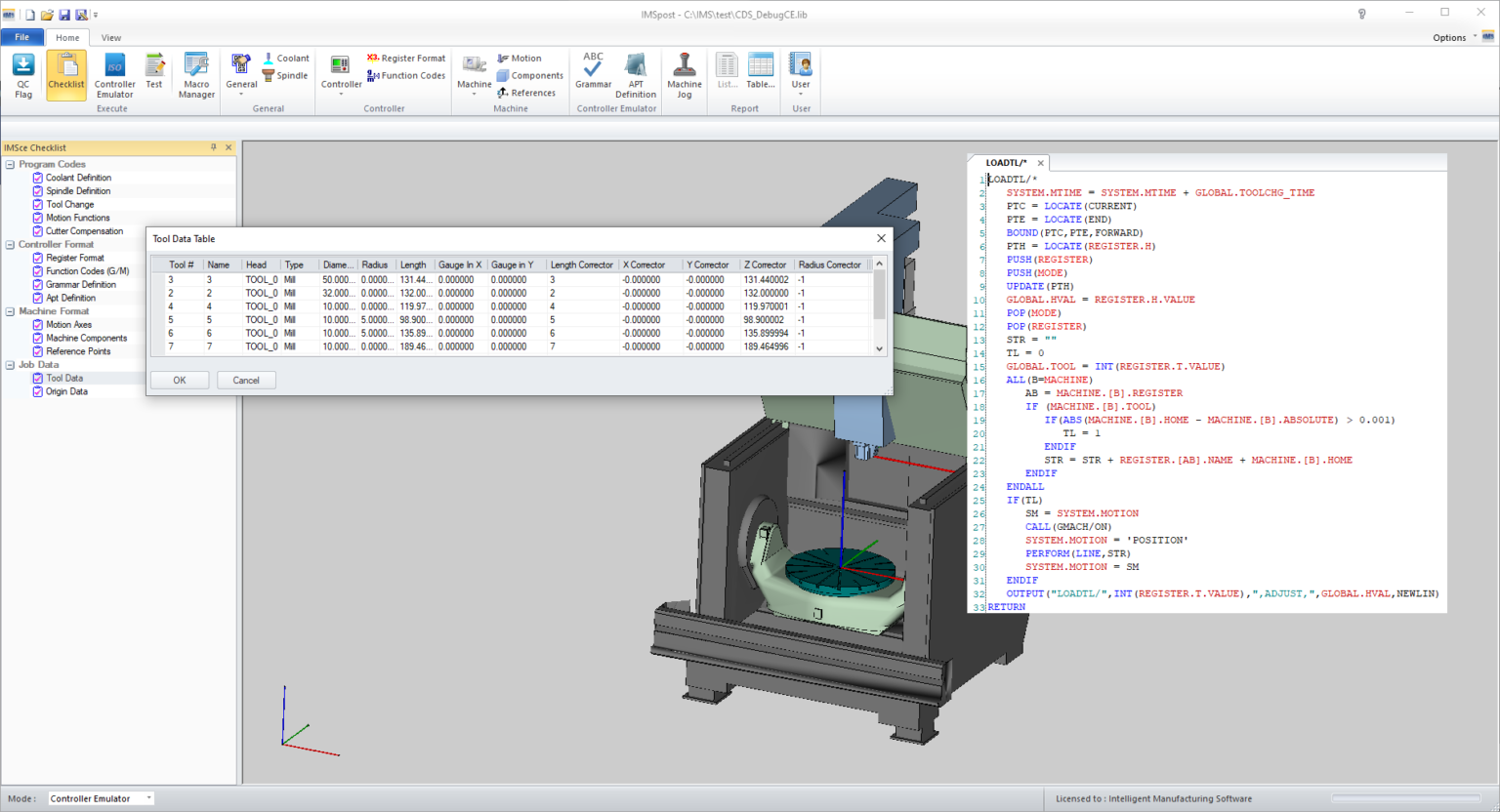The width and height of the screenshot is (1500, 812).
Task: Open the Options dropdown
Action: tap(1449, 37)
